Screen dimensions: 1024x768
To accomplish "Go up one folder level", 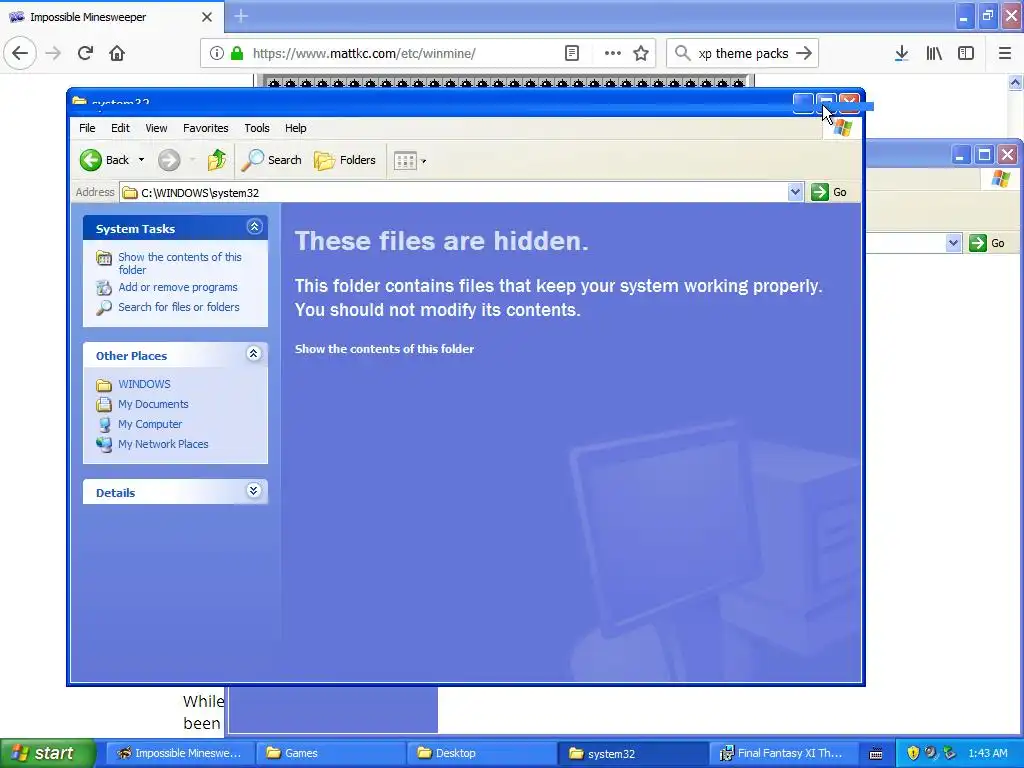I will [x=217, y=160].
